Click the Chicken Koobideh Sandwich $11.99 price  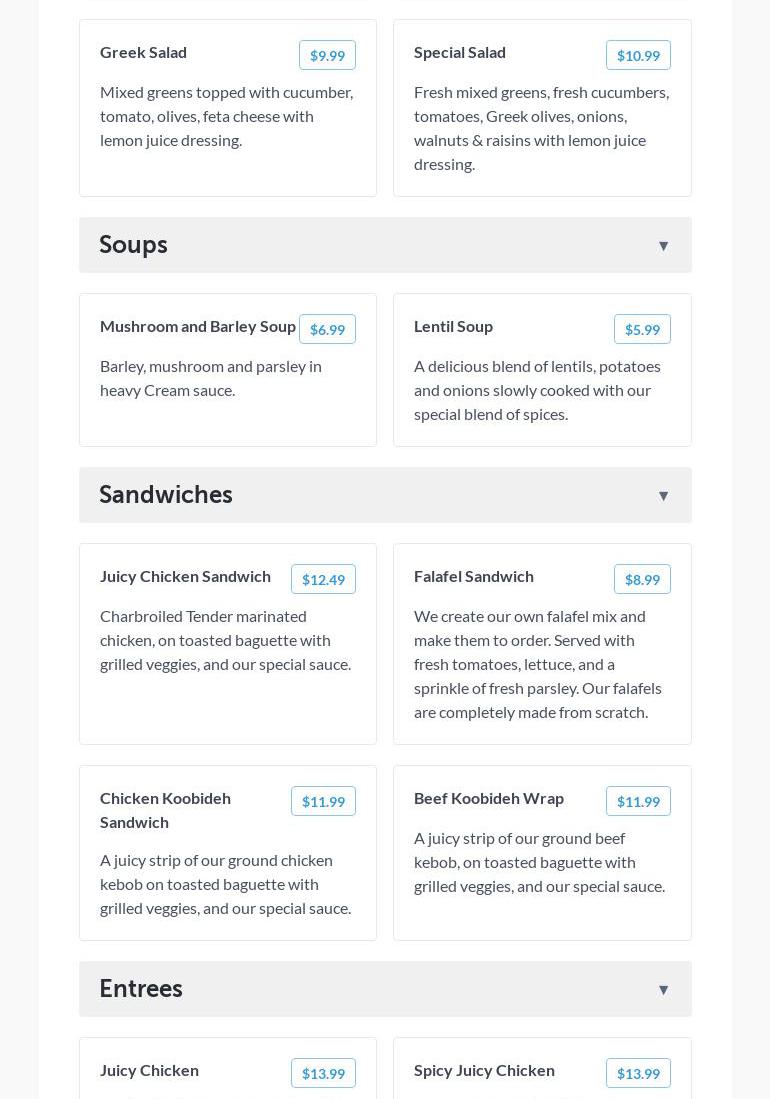[323, 802]
